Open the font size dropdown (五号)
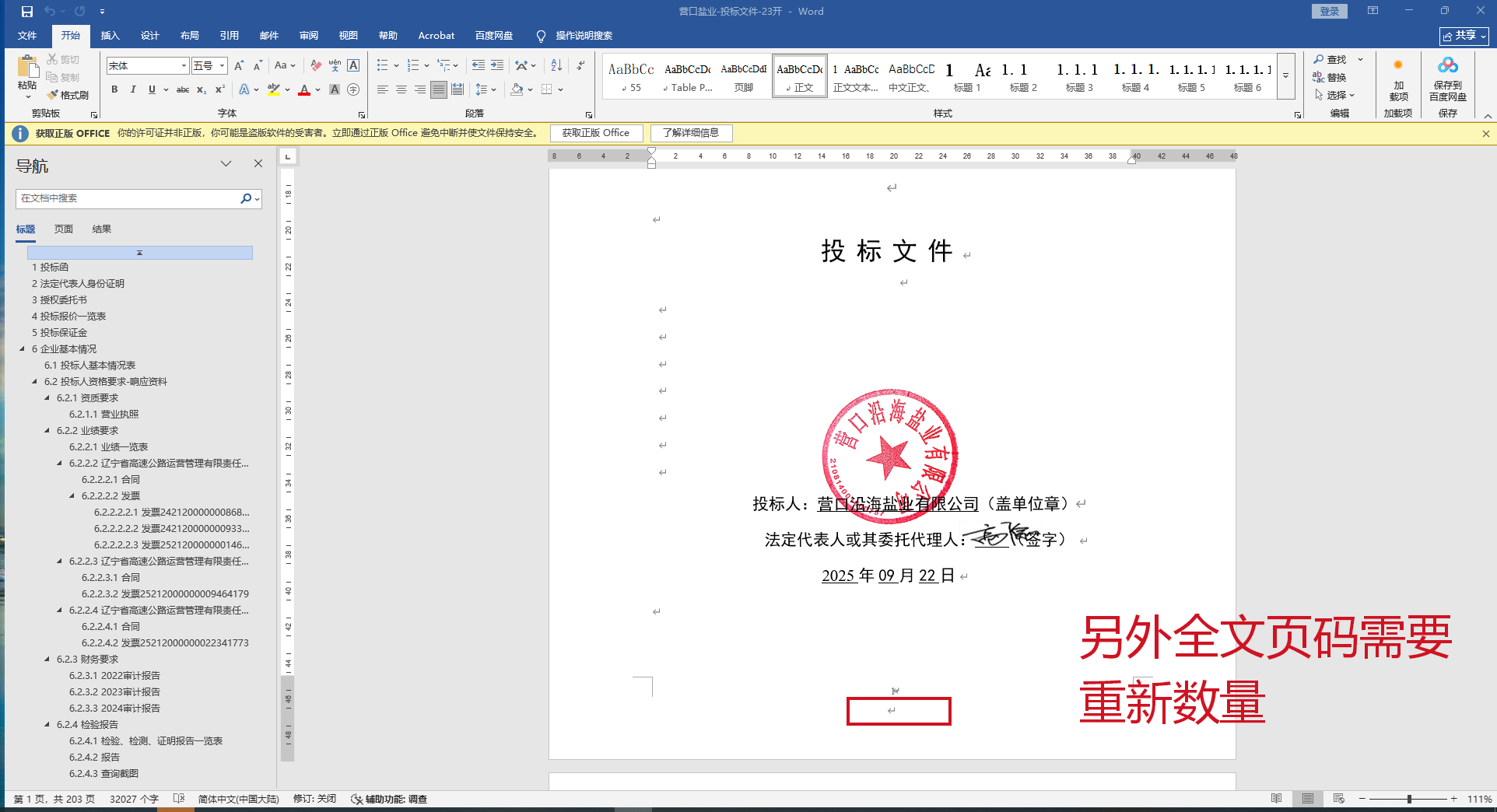This screenshot has height=812, width=1497. [222, 65]
